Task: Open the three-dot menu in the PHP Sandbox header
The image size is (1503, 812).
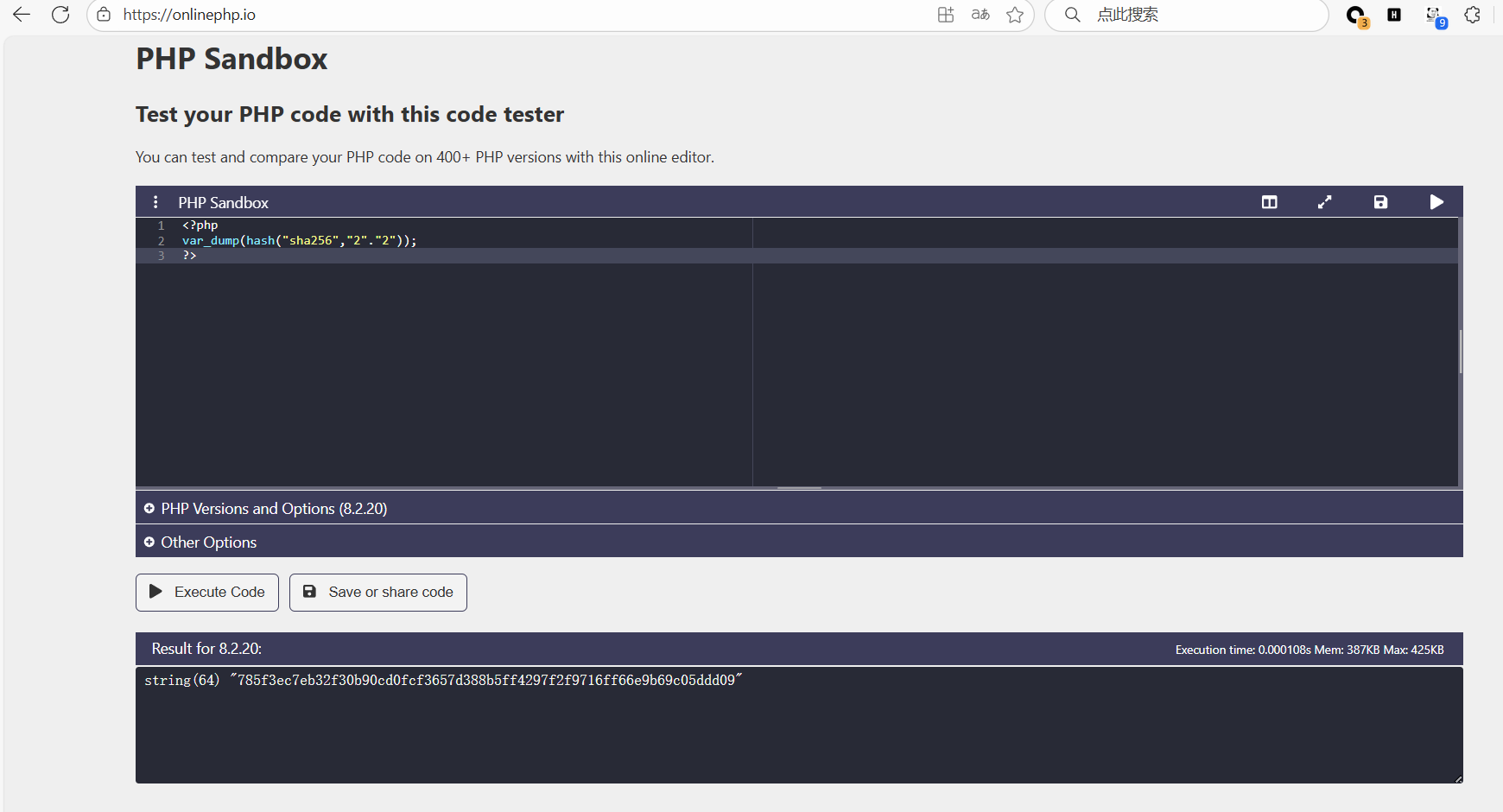Action: pos(155,202)
